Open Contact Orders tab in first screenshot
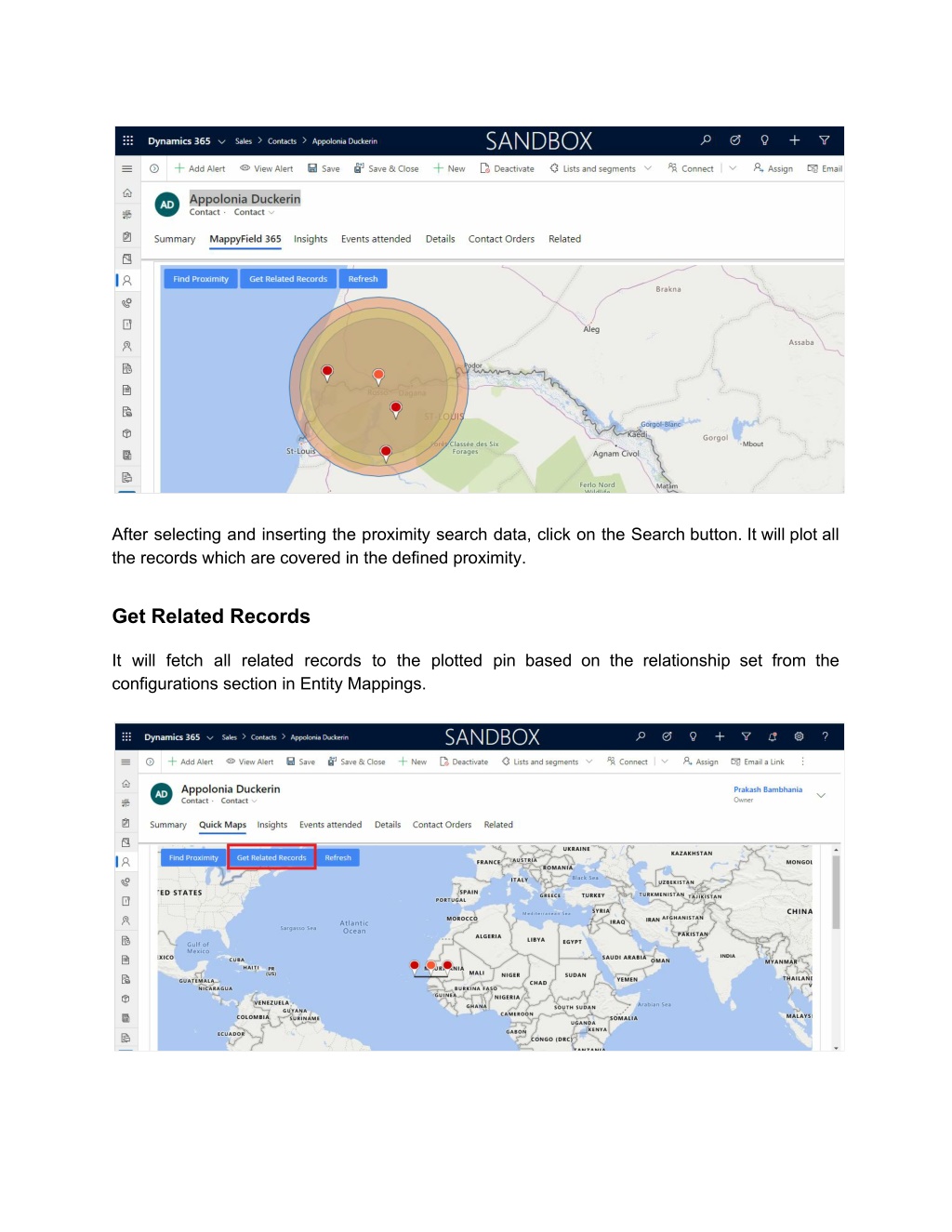 (501, 239)
